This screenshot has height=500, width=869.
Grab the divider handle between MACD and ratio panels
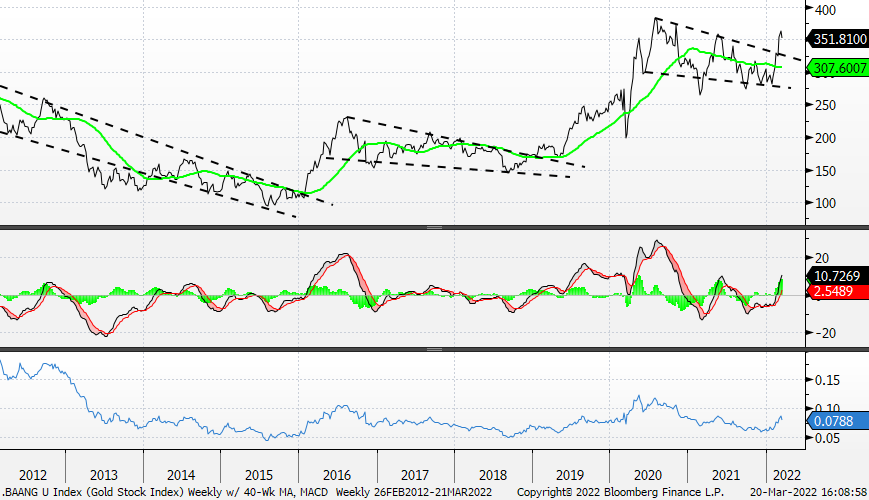(x=434, y=349)
